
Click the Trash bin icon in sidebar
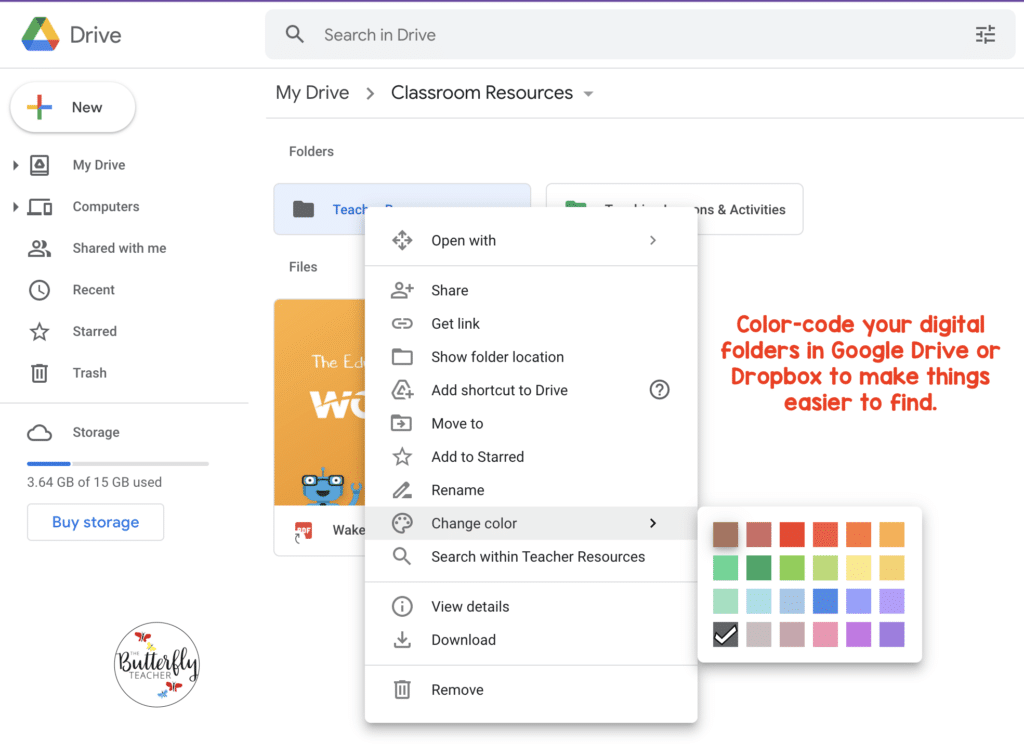(39, 373)
